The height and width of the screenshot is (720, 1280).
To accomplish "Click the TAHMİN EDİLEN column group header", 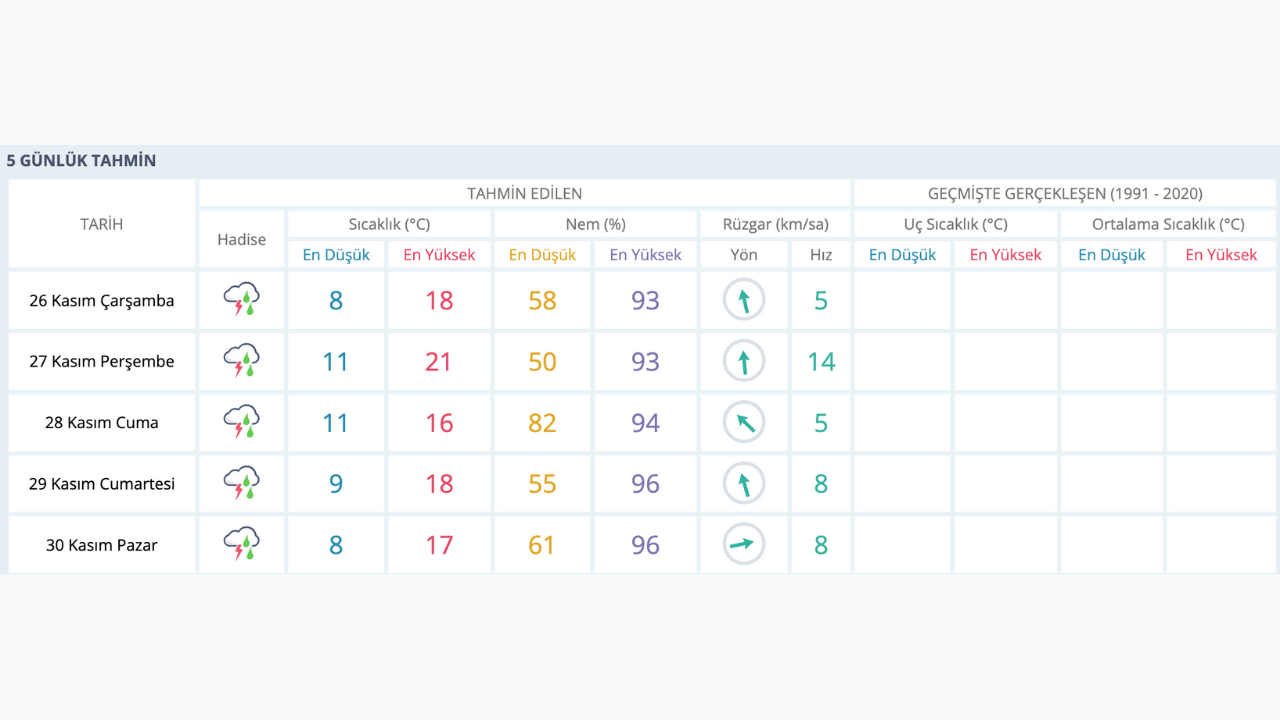I will 524,193.
